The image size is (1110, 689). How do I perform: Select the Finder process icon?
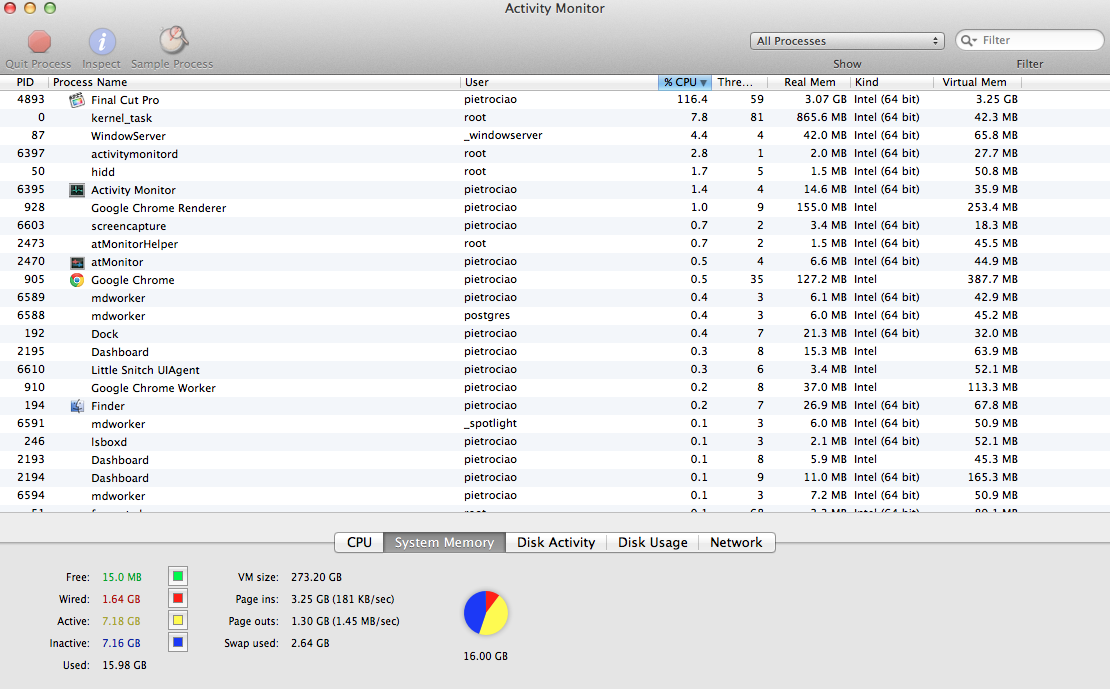[76, 406]
